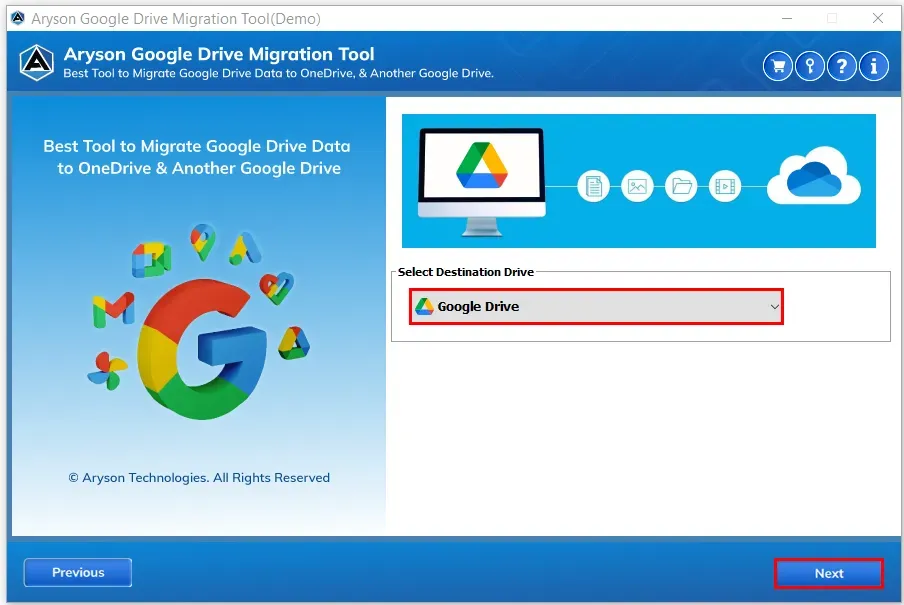Click the shopping cart buy icon
The width and height of the screenshot is (904, 605).
(x=778, y=66)
